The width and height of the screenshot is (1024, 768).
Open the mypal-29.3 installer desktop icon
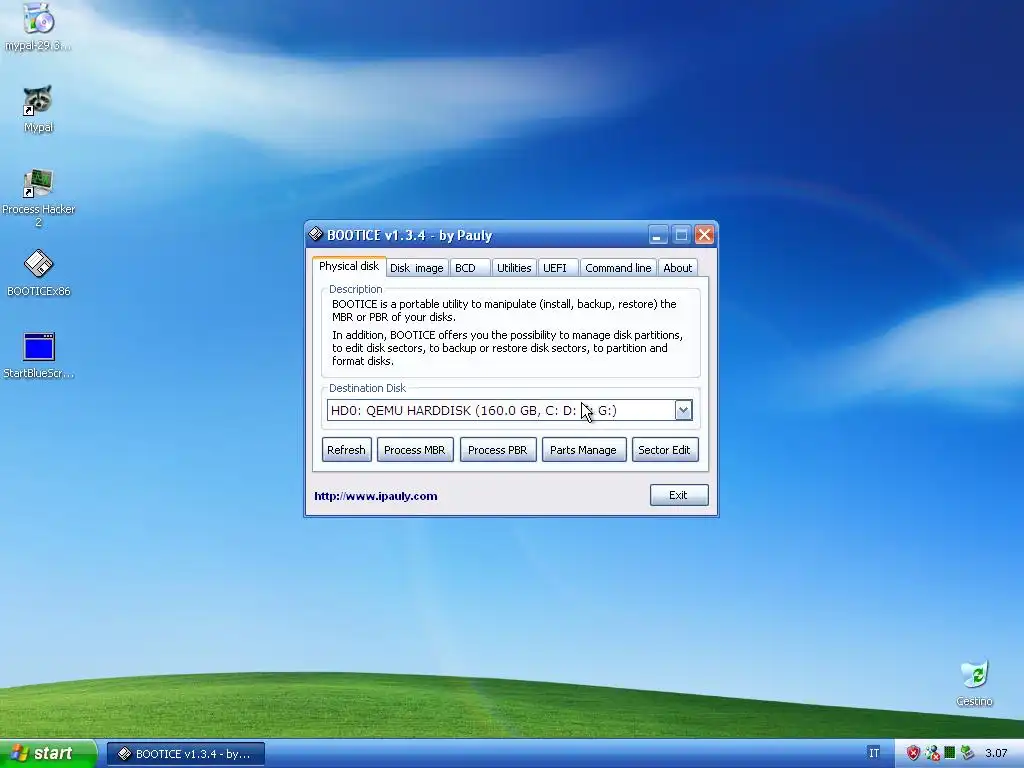pos(39,27)
